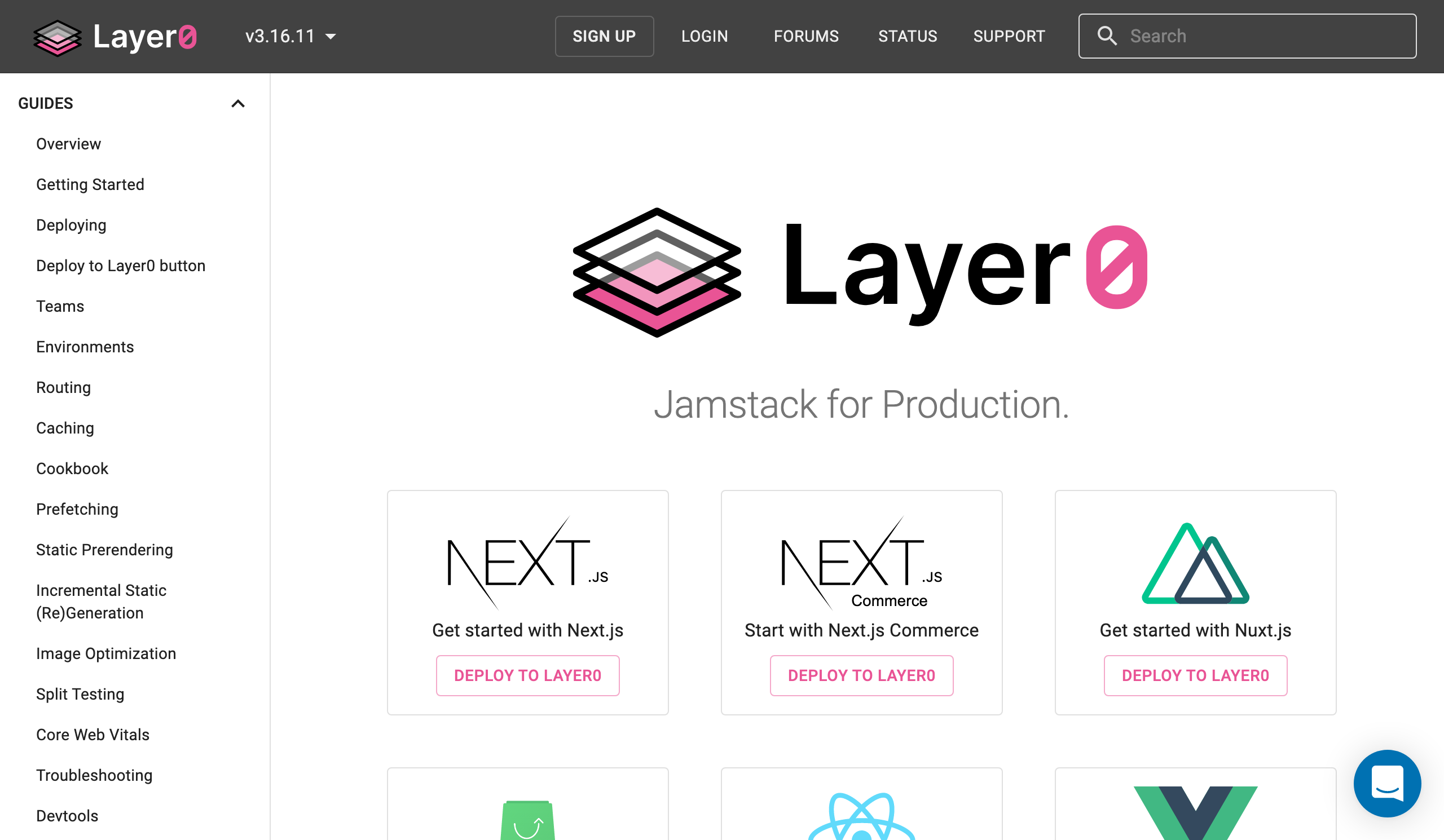Click the Layer0 logo in header
Screen dimensions: 1444x840
[x=115, y=37]
